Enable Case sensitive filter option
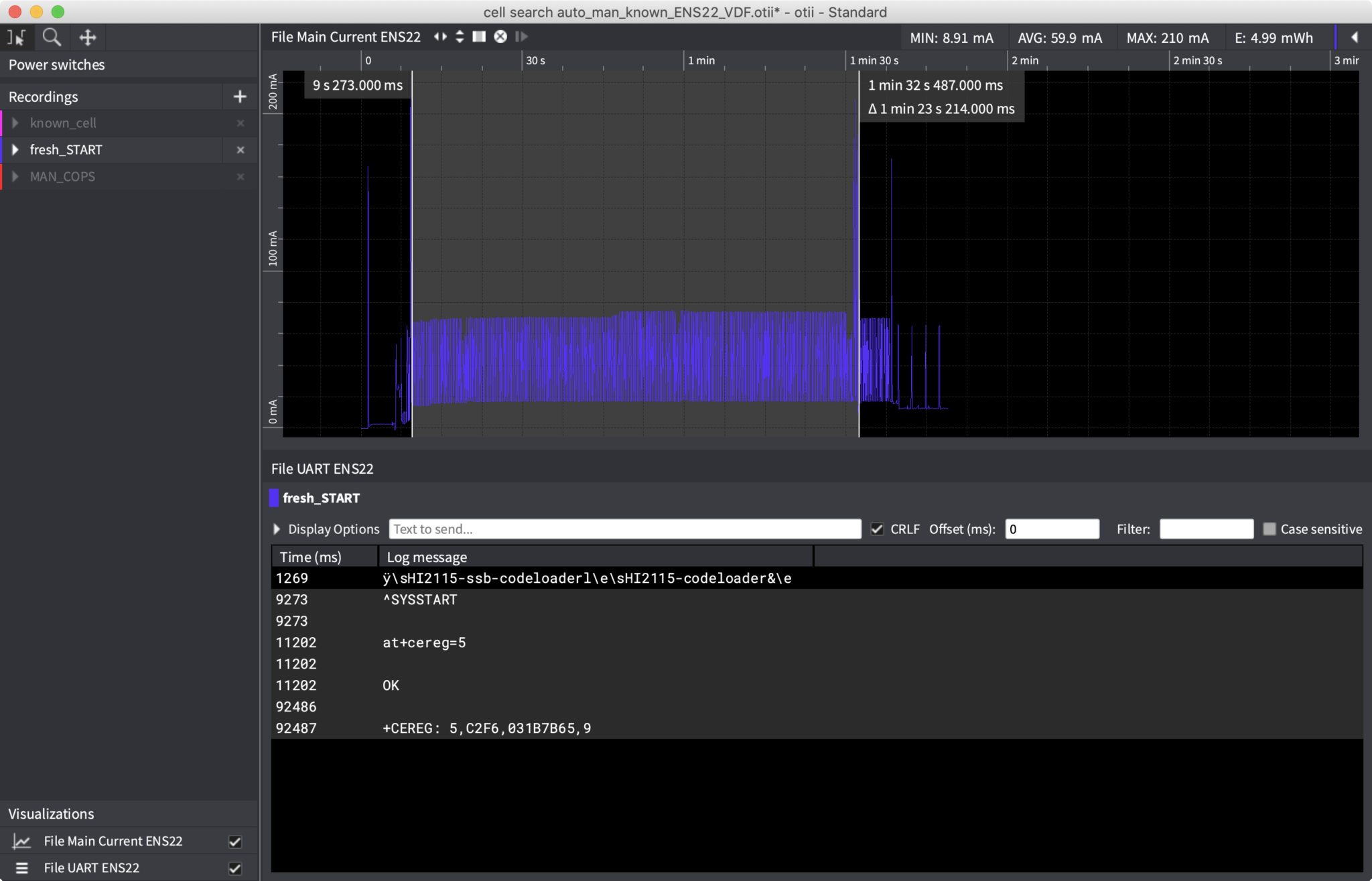 click(x=1270, y=529)
